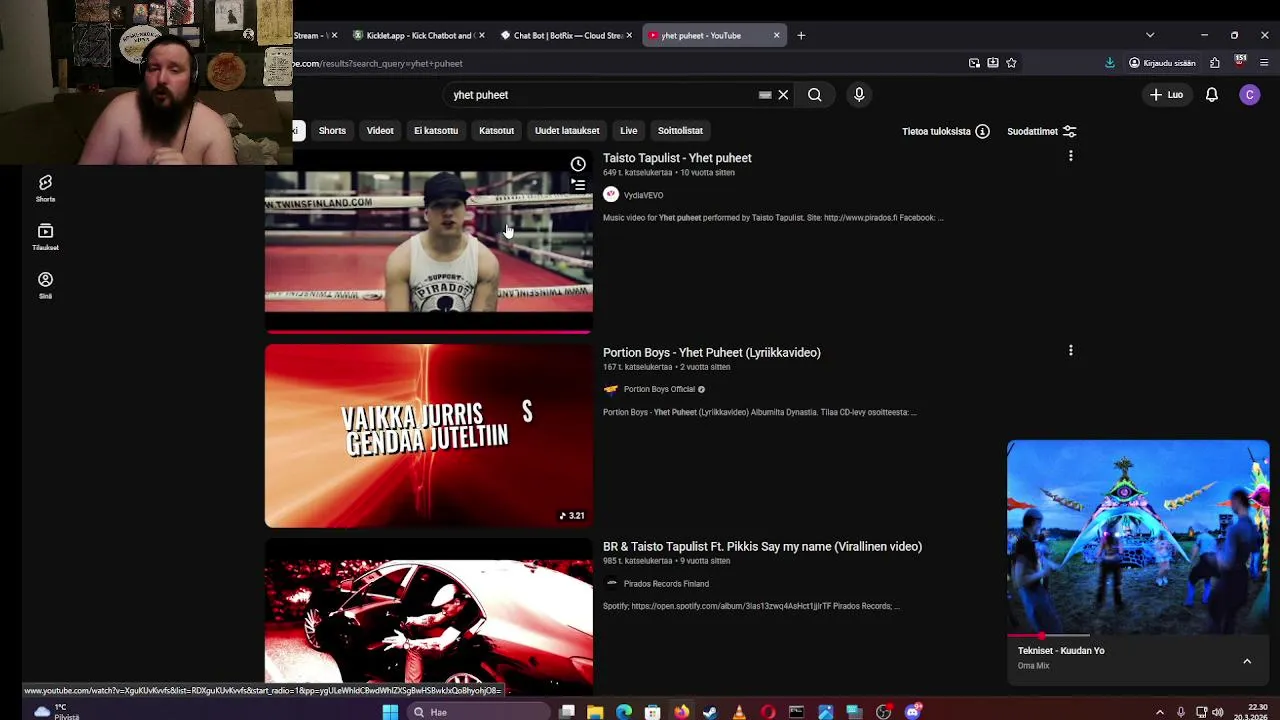Select the Uudet lataukset filter chip

click(x=567, y=130)
